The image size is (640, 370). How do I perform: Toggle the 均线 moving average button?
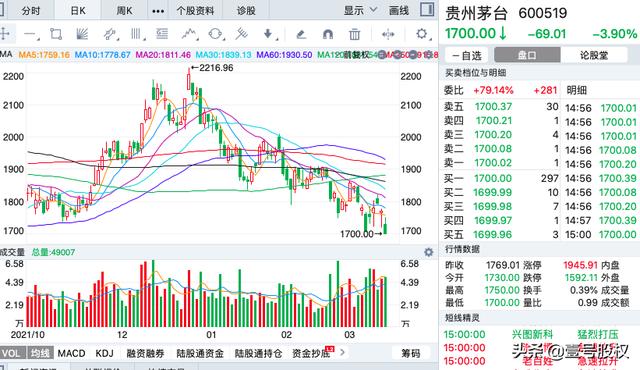[40, 353]
